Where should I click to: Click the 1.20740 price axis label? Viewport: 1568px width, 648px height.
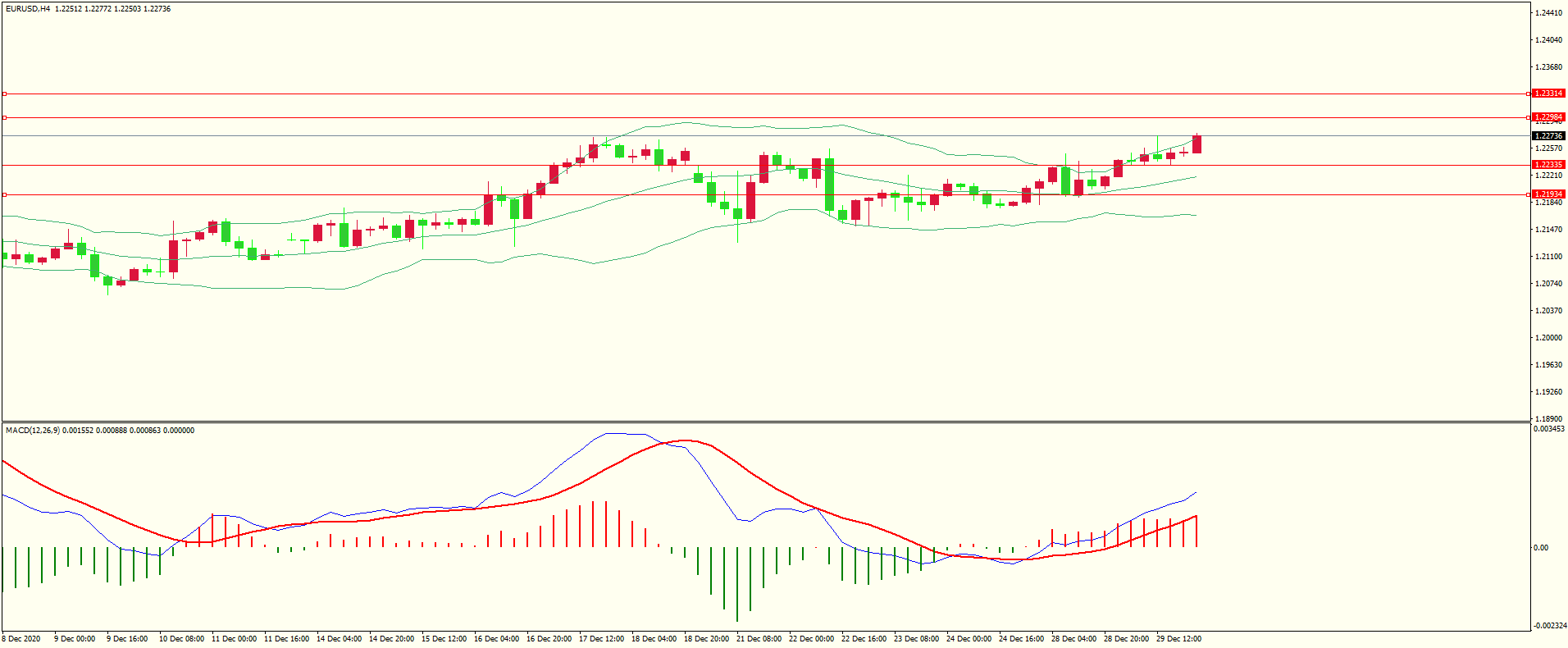pyautogui.click(x=1548, y=284)
